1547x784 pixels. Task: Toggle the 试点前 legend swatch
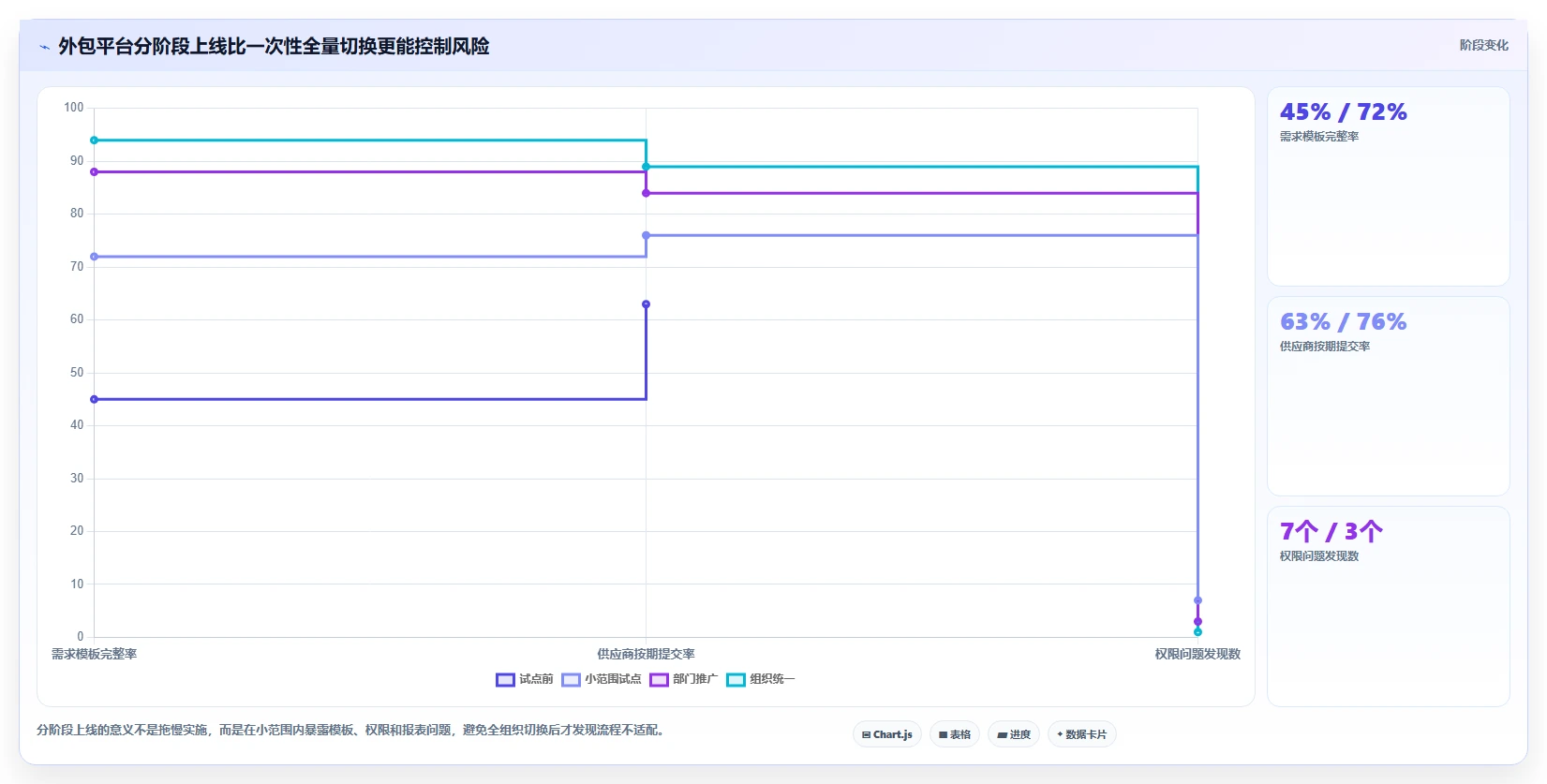[505, 680]
